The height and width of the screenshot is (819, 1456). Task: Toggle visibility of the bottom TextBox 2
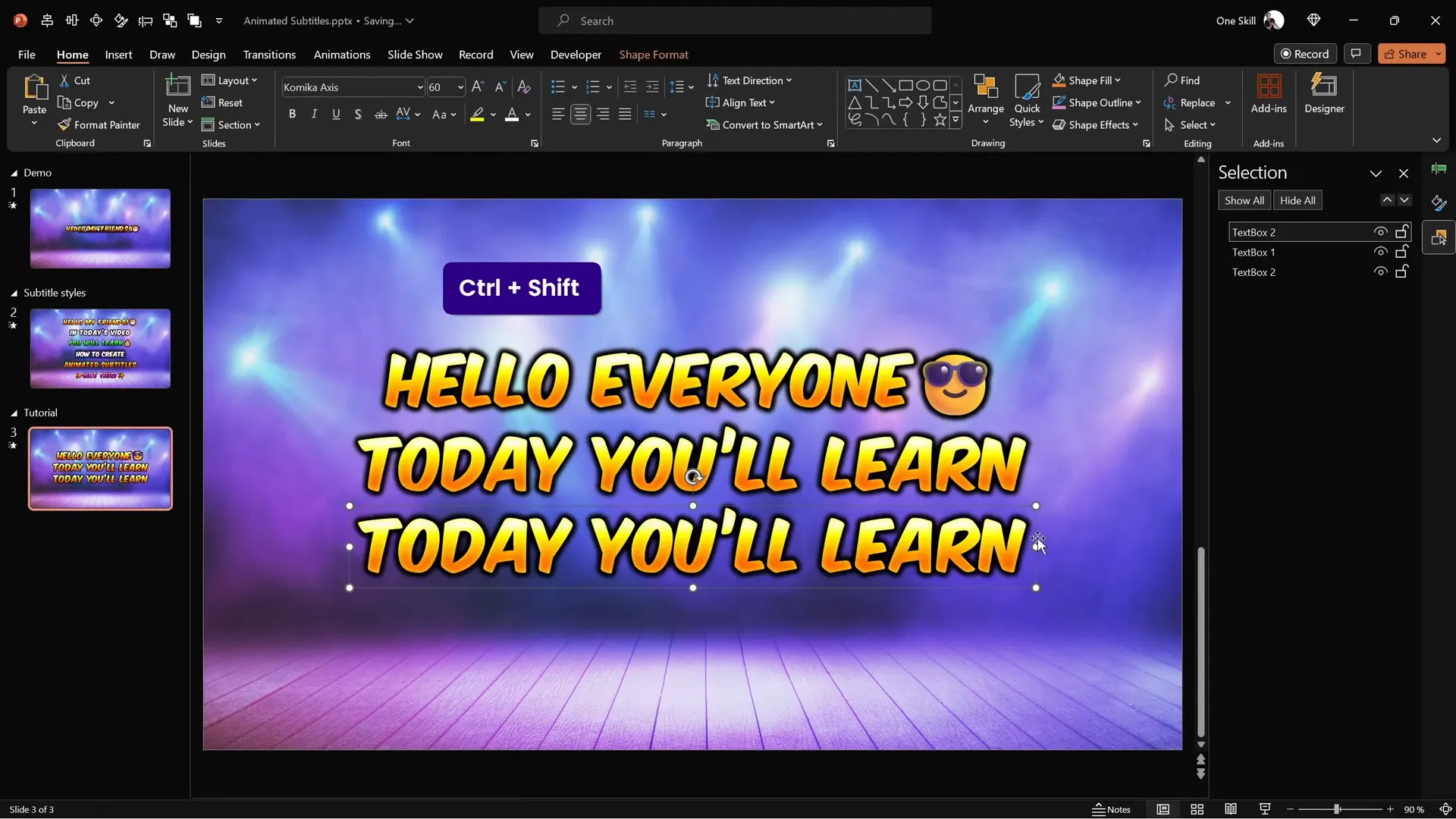pyautogui.click(x=1380, y=271)
